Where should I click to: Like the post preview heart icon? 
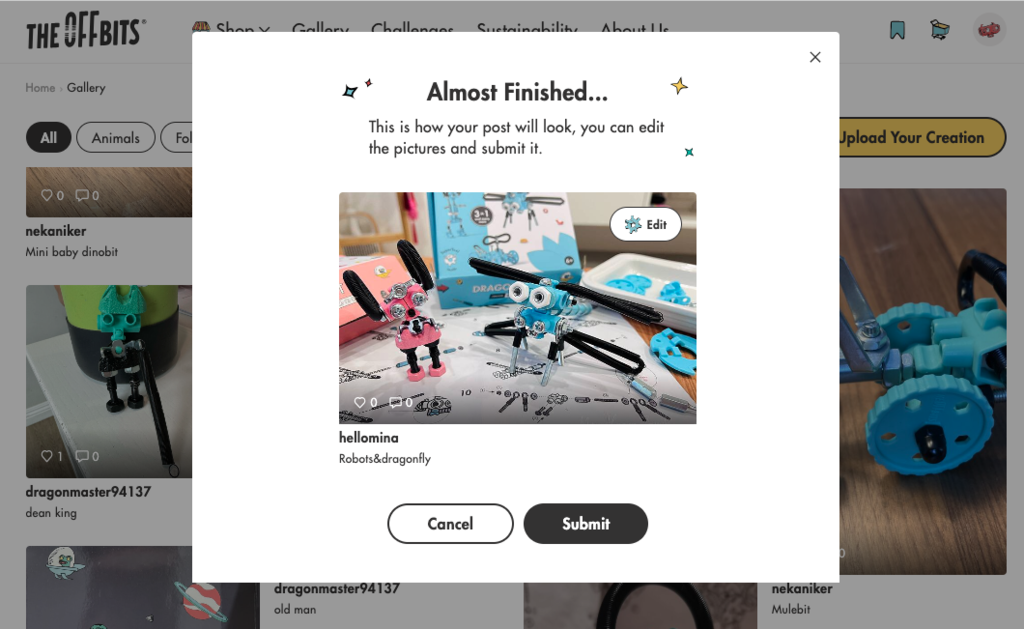click(x=359, y=402)
